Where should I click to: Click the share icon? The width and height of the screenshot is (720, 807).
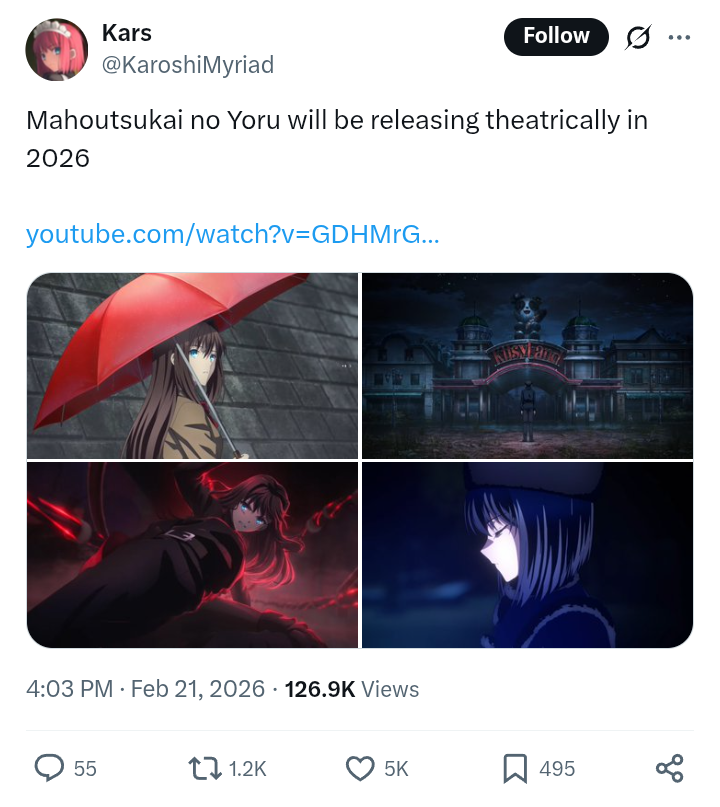coord(670,768)
